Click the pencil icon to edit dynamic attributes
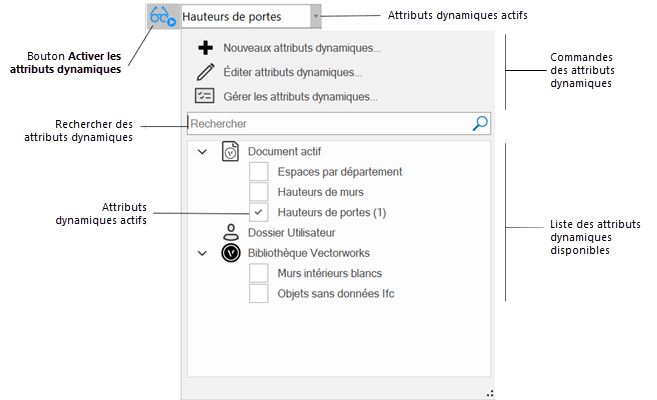 point(205,72)
